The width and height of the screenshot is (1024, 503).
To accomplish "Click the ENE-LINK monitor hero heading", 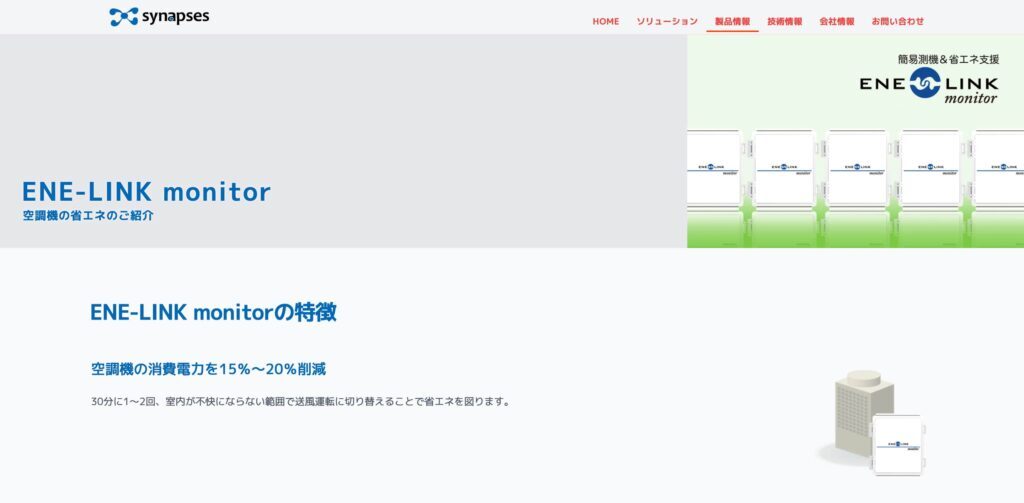I will [146, 192].
